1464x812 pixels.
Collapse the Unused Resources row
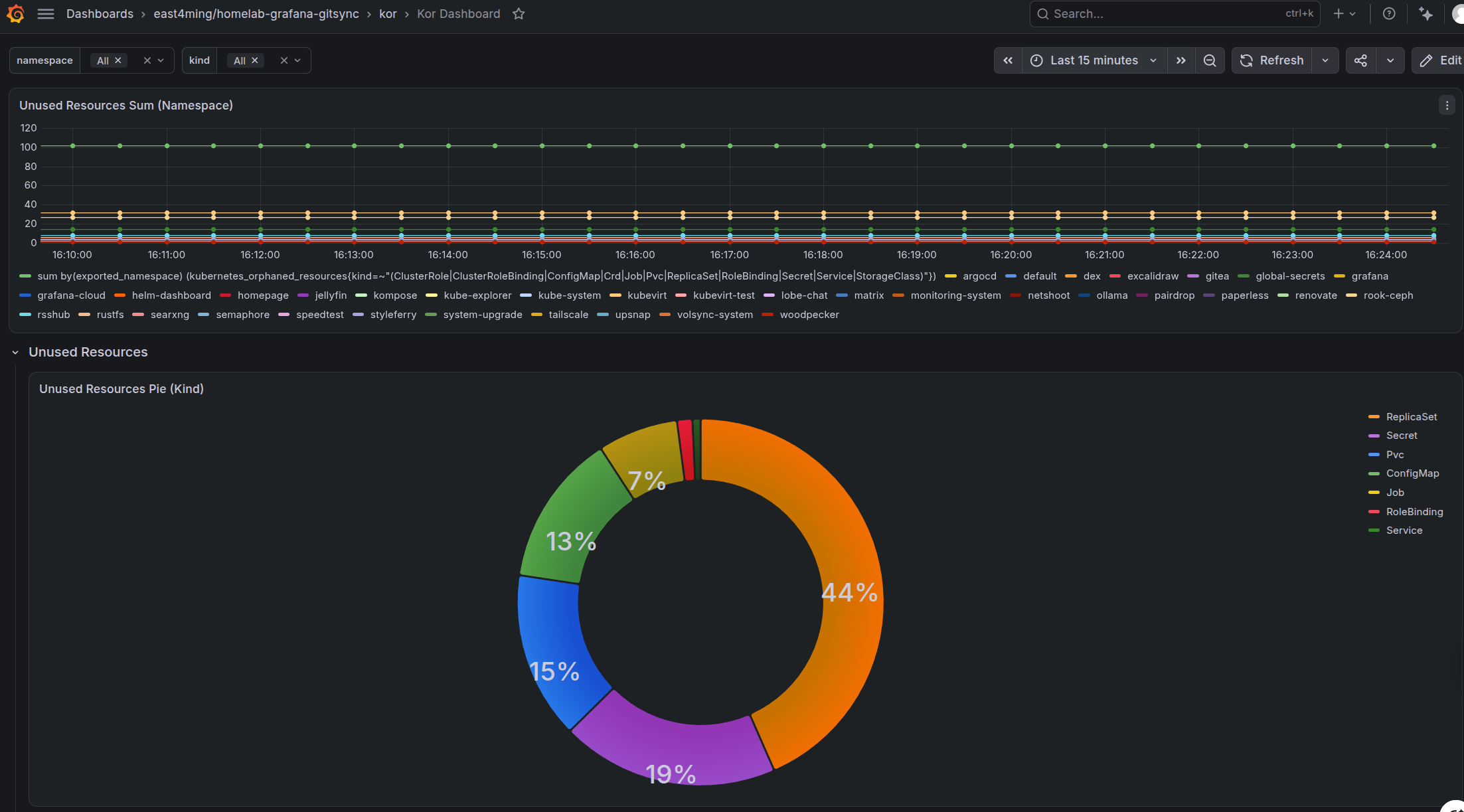(15, 353)
